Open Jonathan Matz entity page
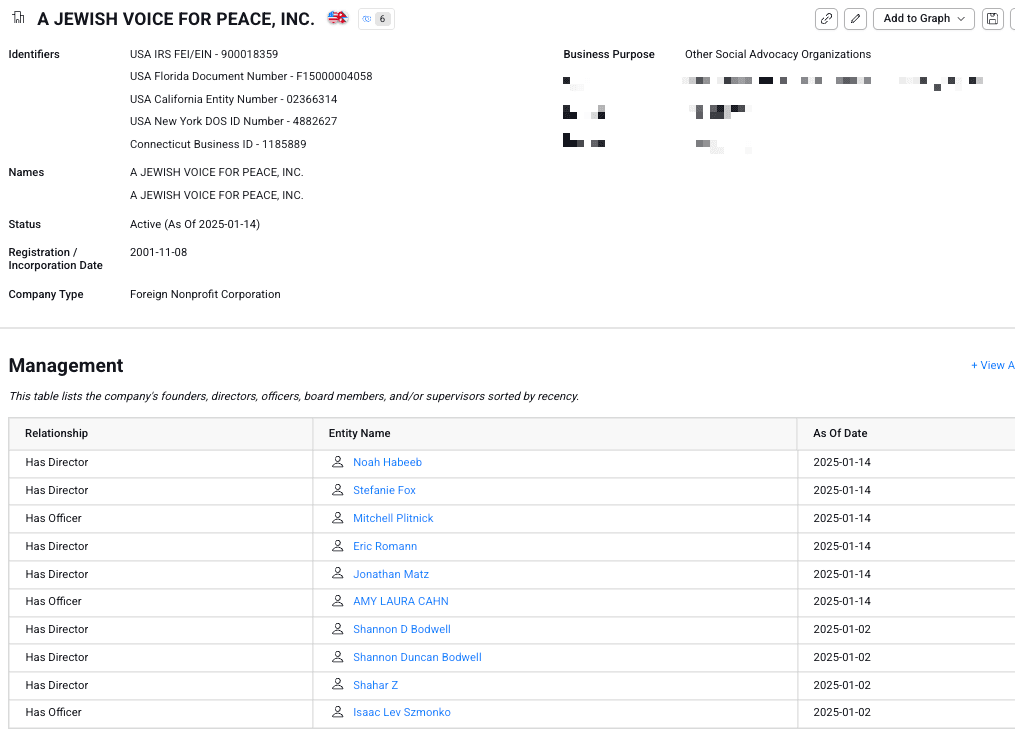Viewport: 1015px width, 745px height. [x=390, y=574]
